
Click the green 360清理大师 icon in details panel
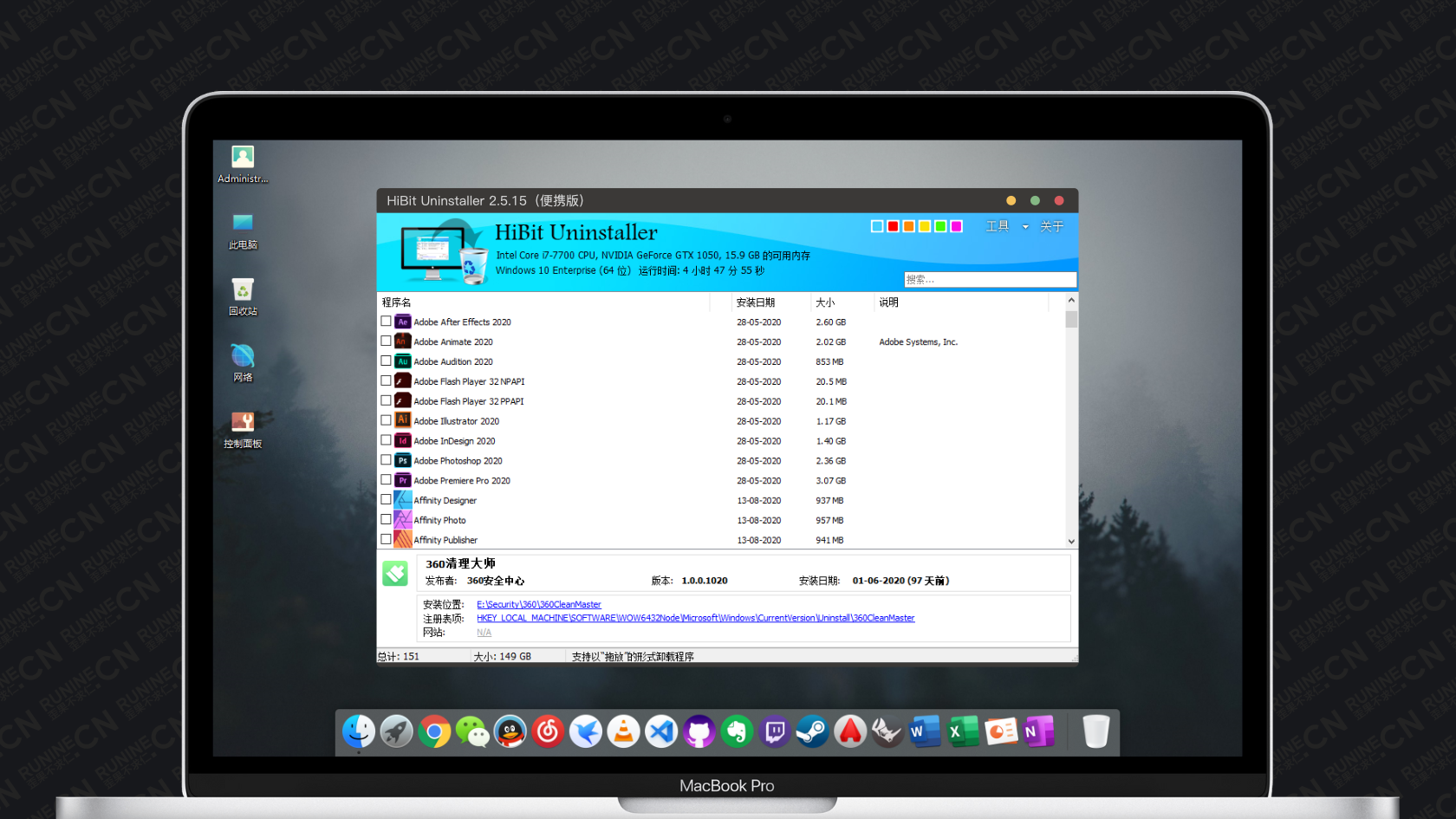[395, 573]
